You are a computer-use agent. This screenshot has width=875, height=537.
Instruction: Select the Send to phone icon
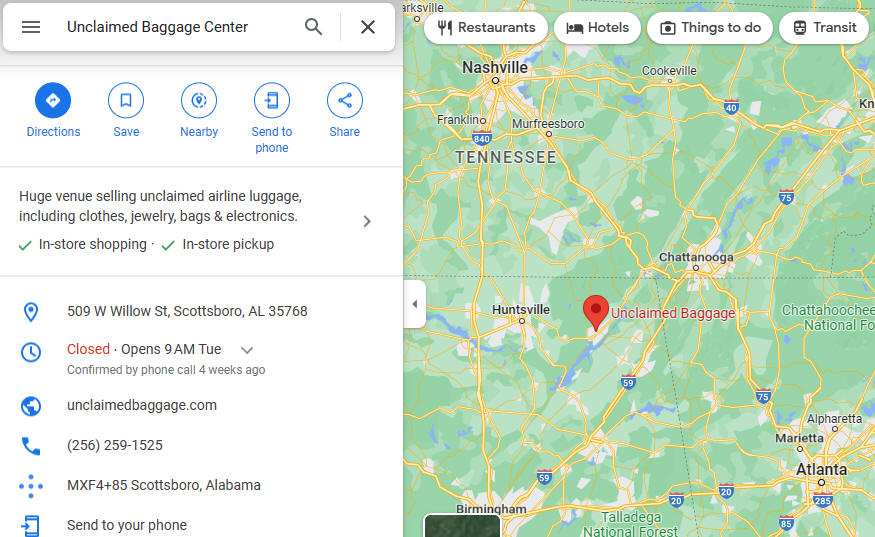click(x=272, y=100)
